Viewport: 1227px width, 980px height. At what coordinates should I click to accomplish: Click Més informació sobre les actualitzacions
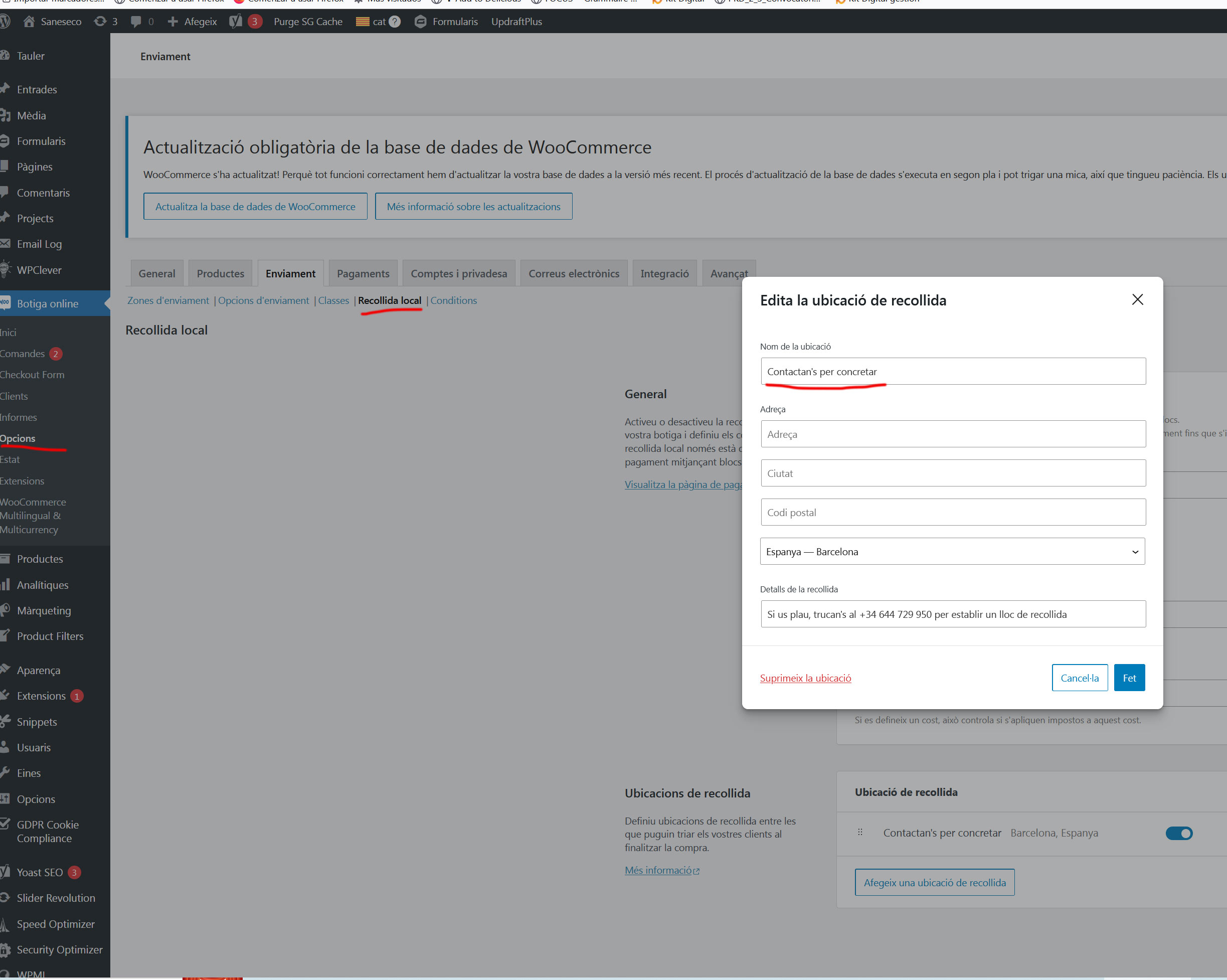click(x=473, y=207)
